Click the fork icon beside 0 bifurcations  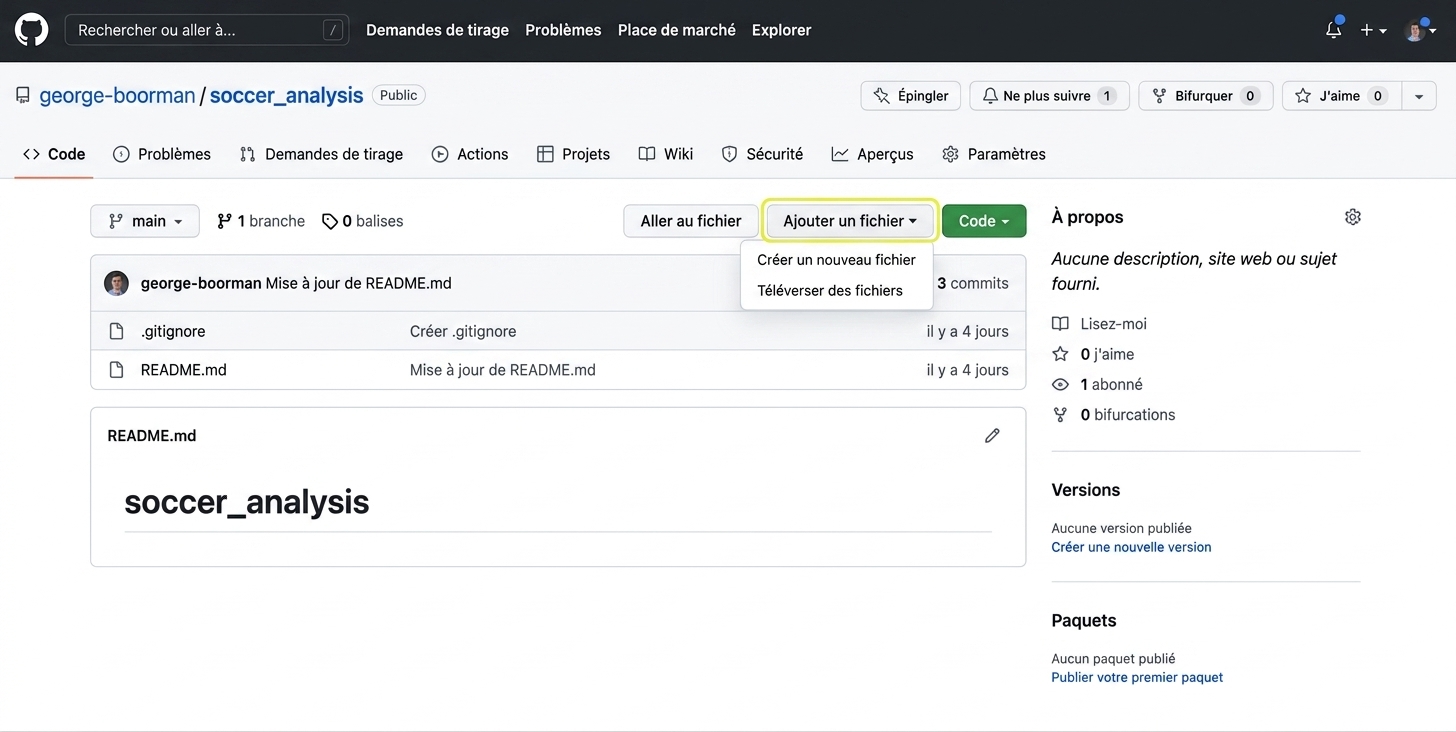[1060, 414]
